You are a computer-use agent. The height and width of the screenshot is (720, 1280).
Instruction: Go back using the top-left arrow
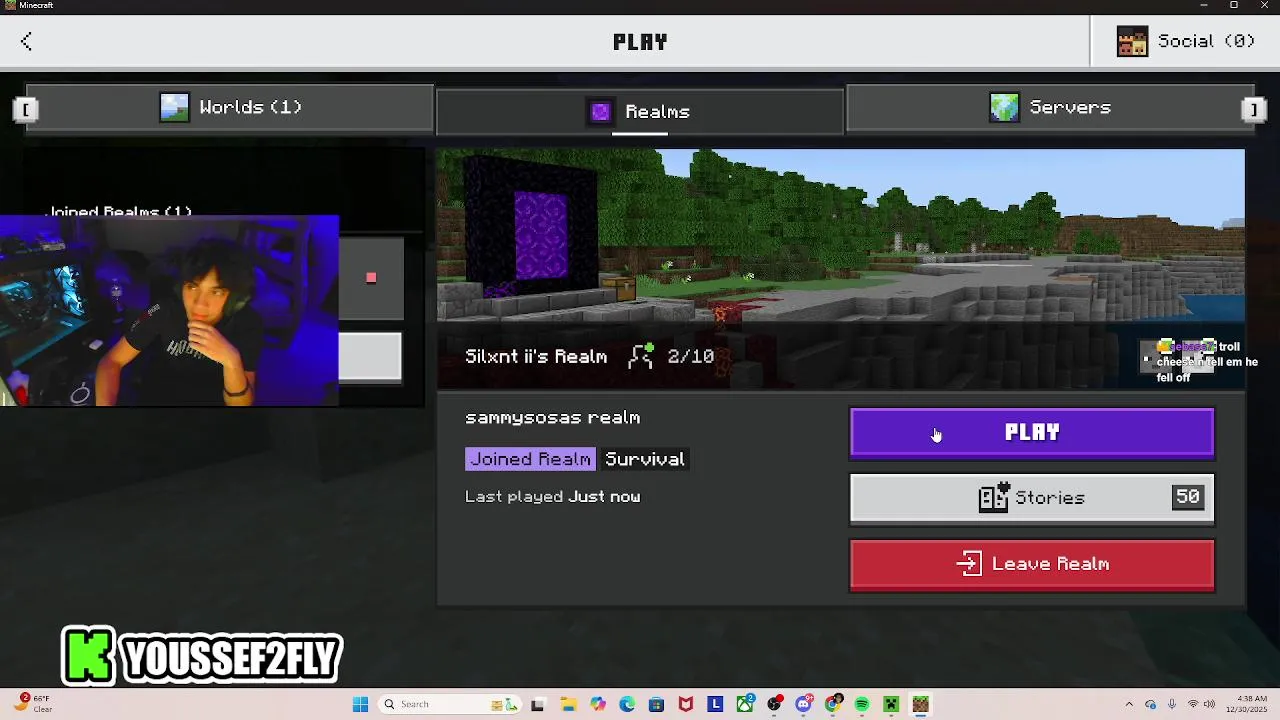point(26,41)
